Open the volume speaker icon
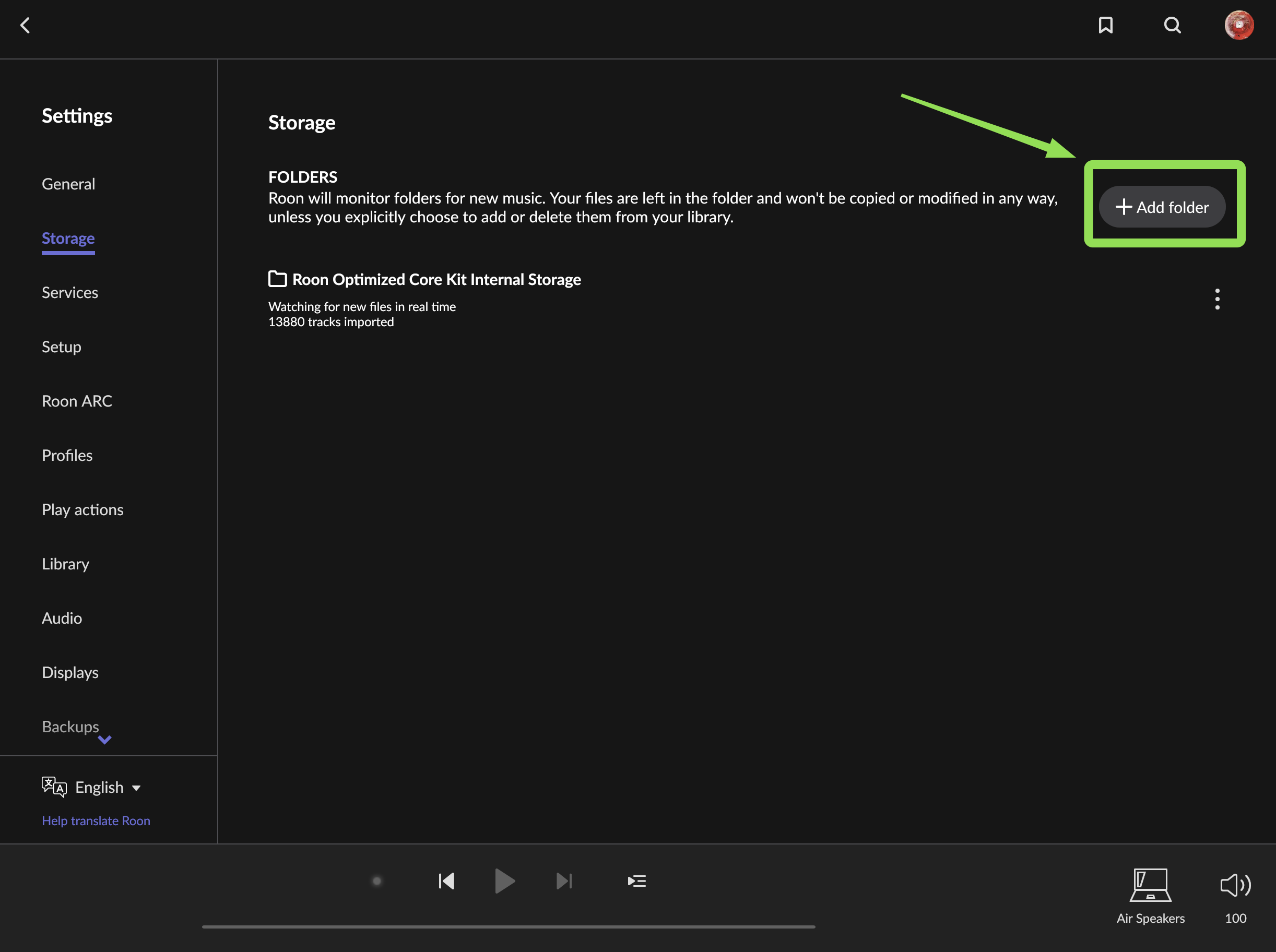This screenshot has height=952, width=1276. point(1236,885)
